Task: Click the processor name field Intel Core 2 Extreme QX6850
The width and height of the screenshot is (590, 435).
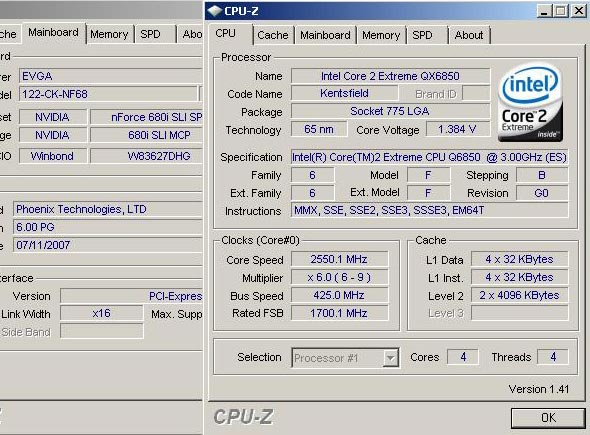Action: 390,76
